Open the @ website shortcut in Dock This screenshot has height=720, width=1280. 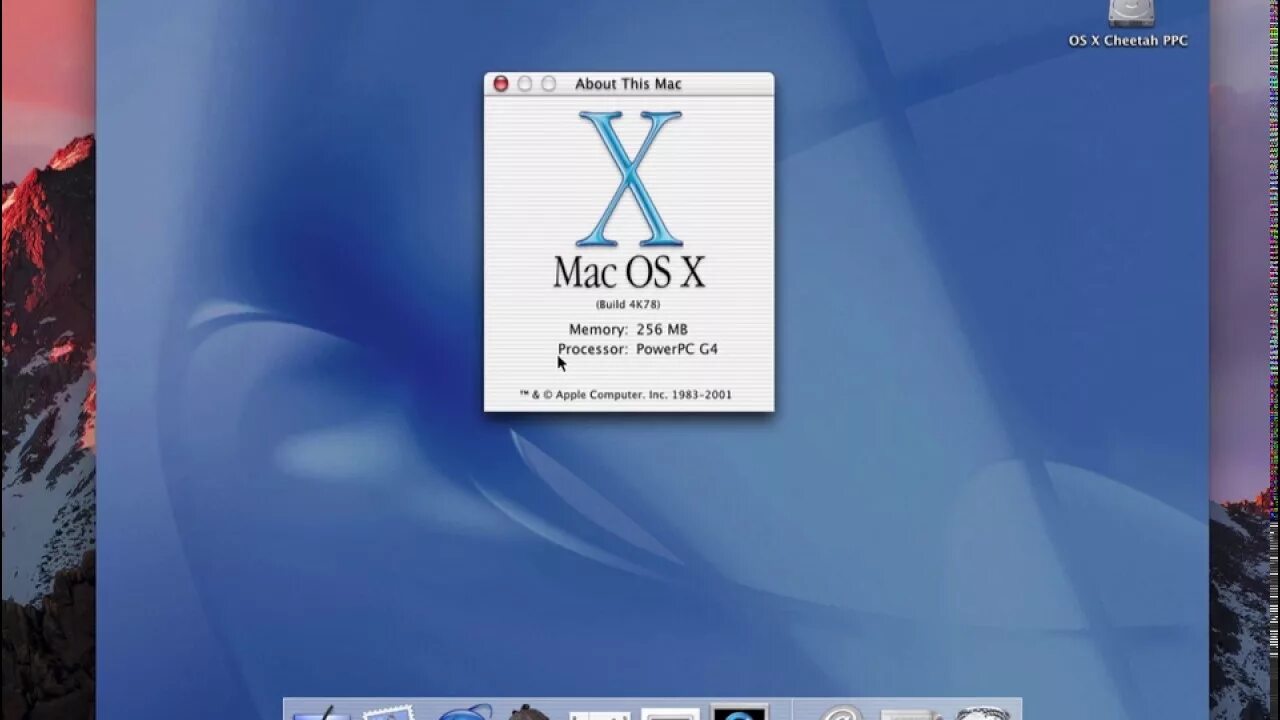pos(840,712)
